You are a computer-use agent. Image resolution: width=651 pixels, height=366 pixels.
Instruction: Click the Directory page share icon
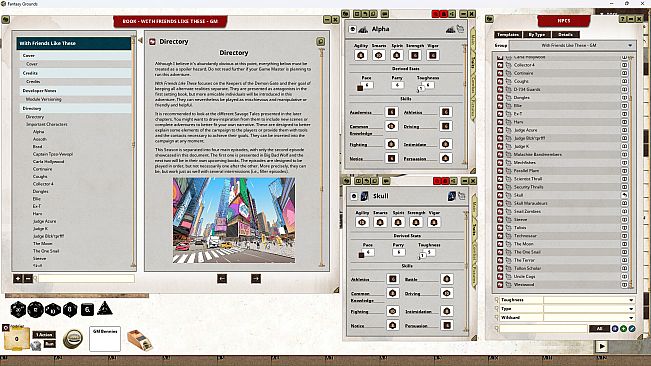point(320,41)
